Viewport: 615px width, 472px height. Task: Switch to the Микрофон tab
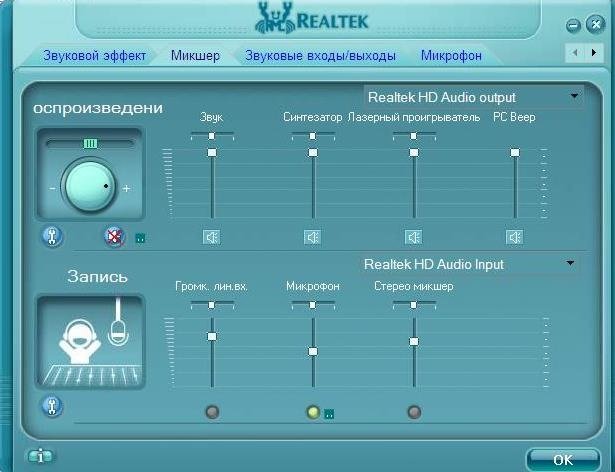(451, 55)
